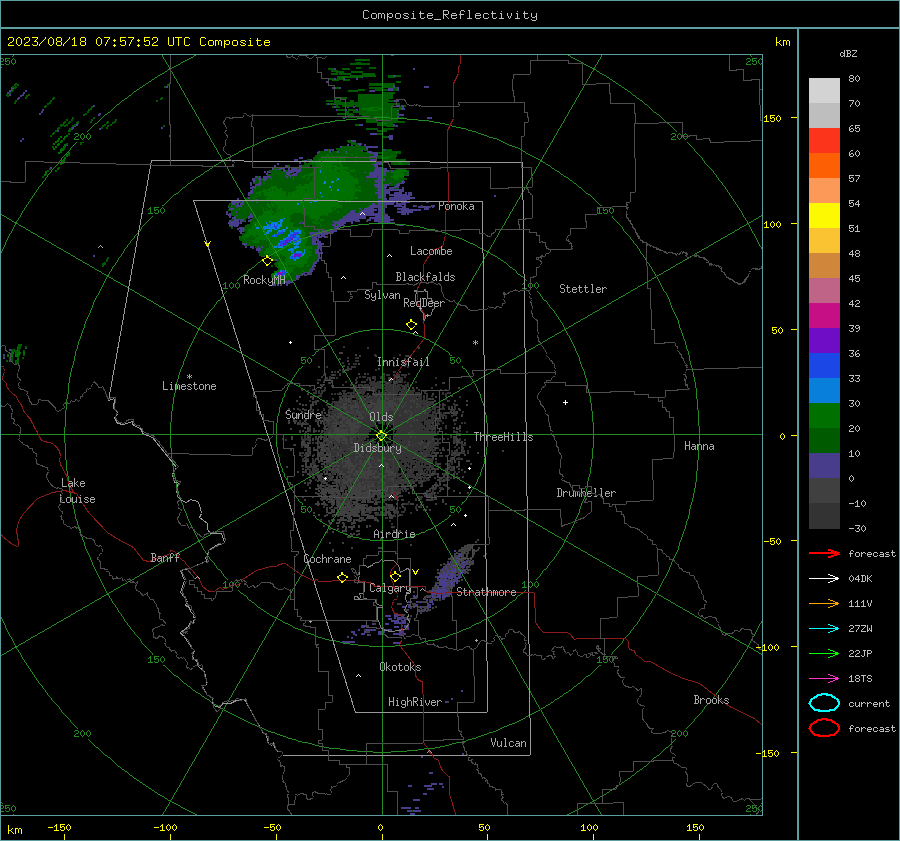Click the Lacombe town label
Image resolution: width=900 pixels, height=841 pixels.
pos(431,251)
